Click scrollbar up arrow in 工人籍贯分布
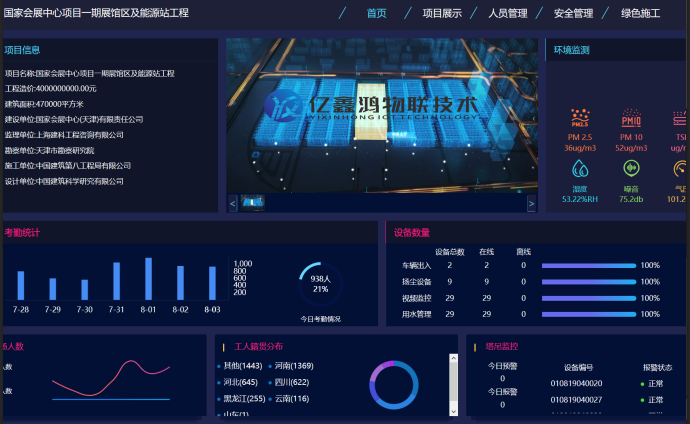 pos(453,358)
